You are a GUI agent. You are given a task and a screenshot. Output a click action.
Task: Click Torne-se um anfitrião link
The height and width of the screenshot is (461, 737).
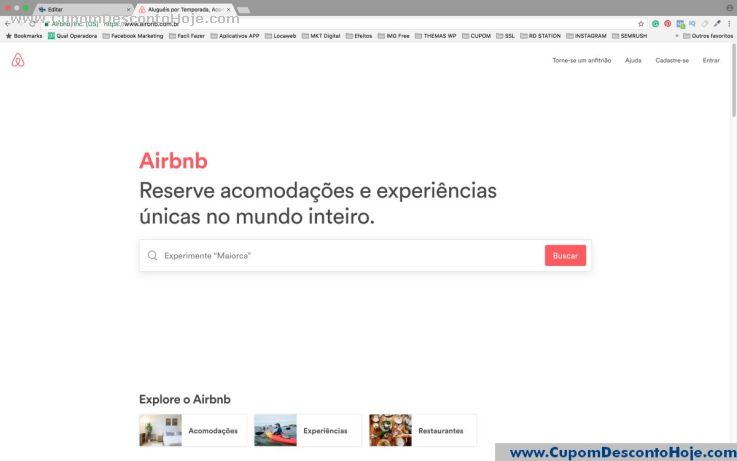(x=582, y=60)
